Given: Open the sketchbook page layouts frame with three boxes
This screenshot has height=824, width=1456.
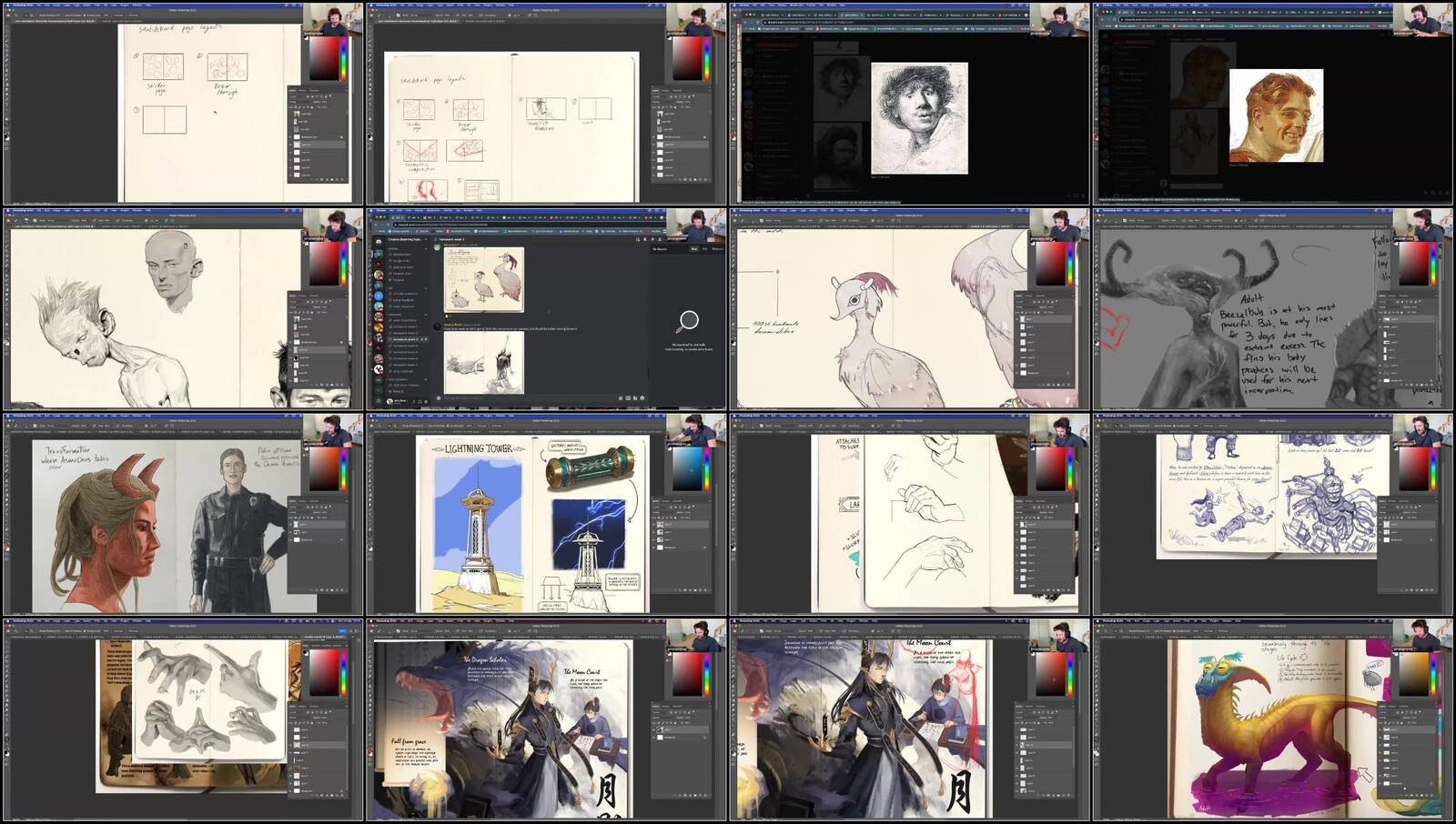Looking at the screenshot, I should [x=183, y=104].
